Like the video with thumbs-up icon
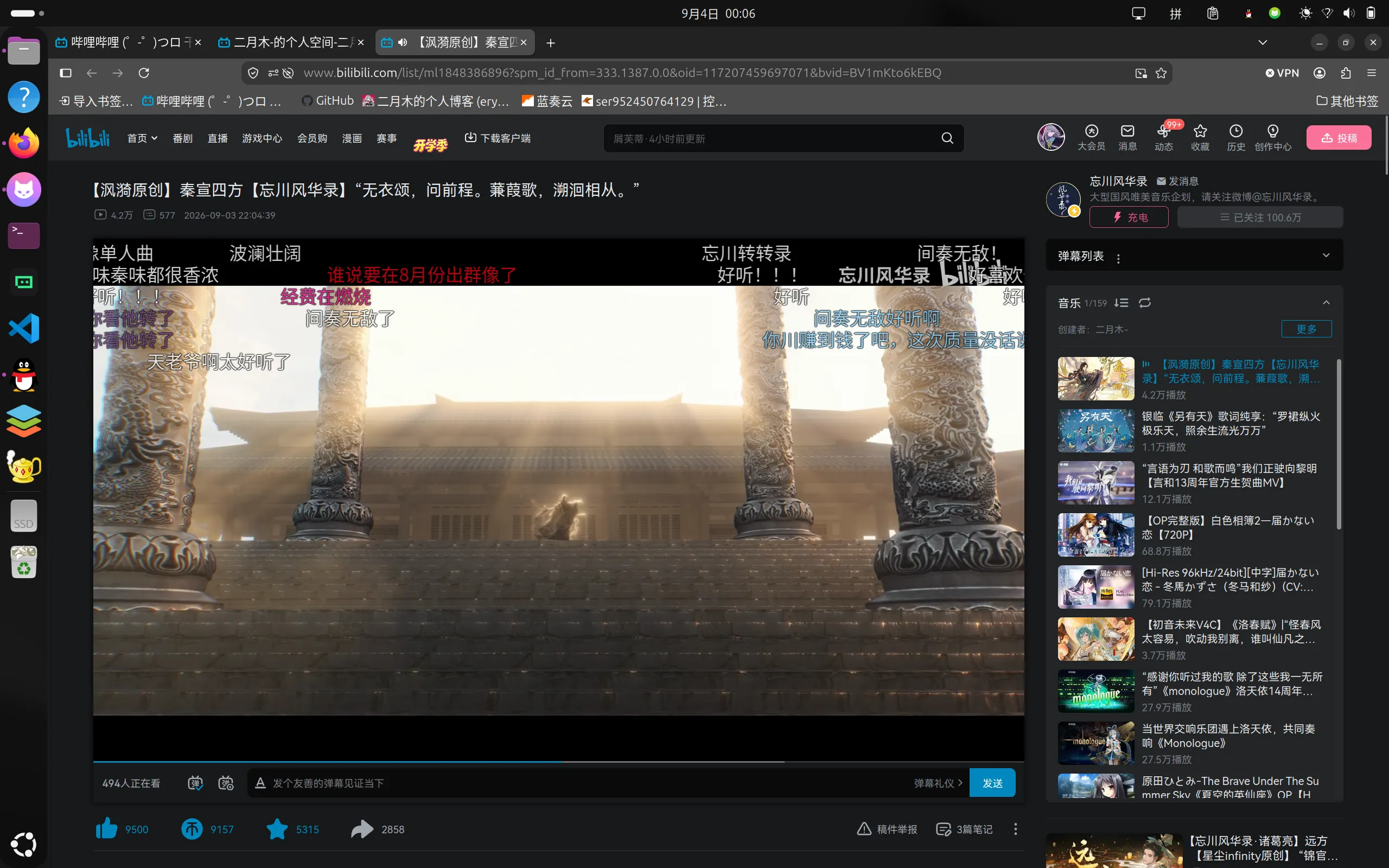The height and width of the screenshot is (868, 1389). tap(107, 829)
